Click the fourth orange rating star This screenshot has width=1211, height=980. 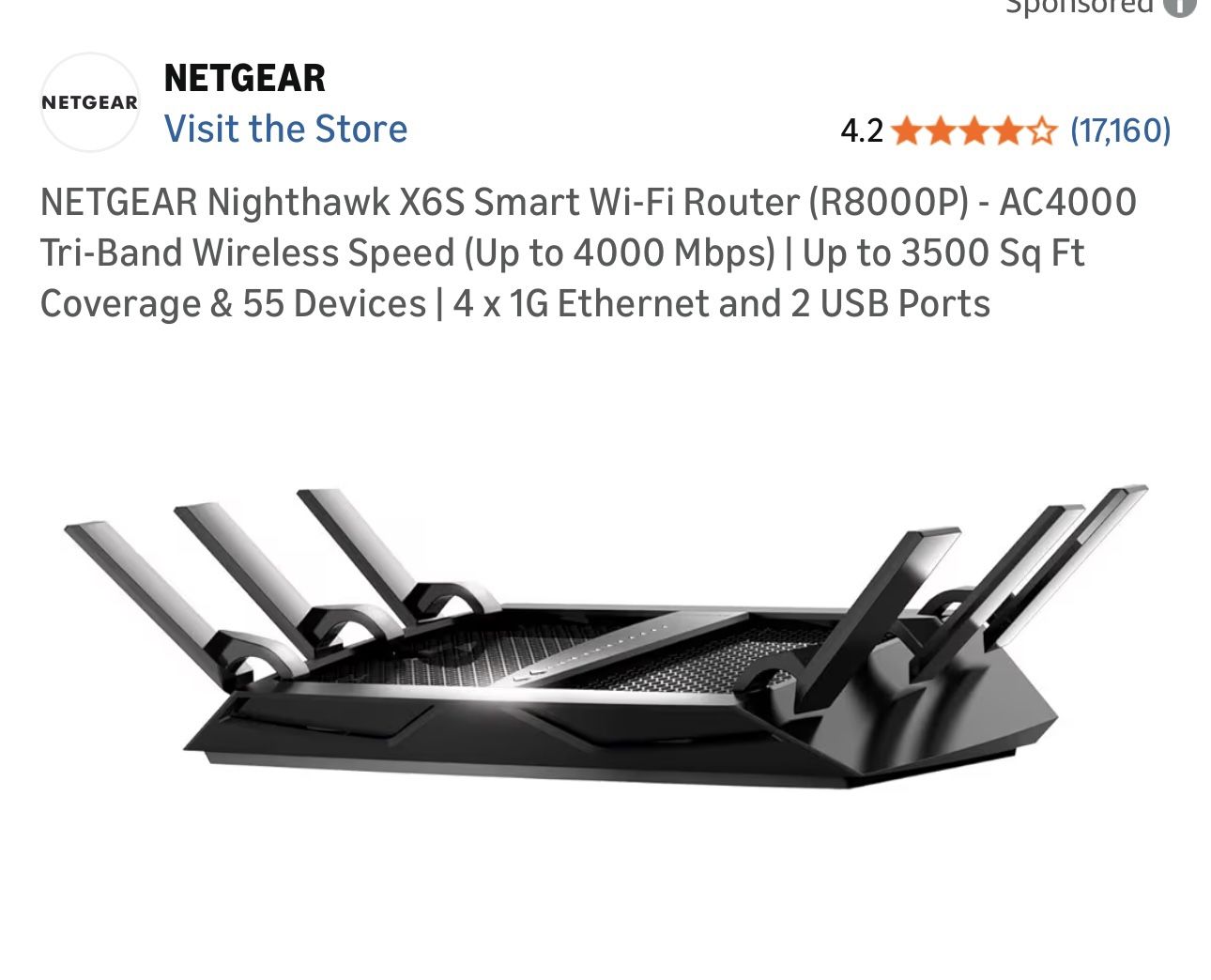point(1007,130)
